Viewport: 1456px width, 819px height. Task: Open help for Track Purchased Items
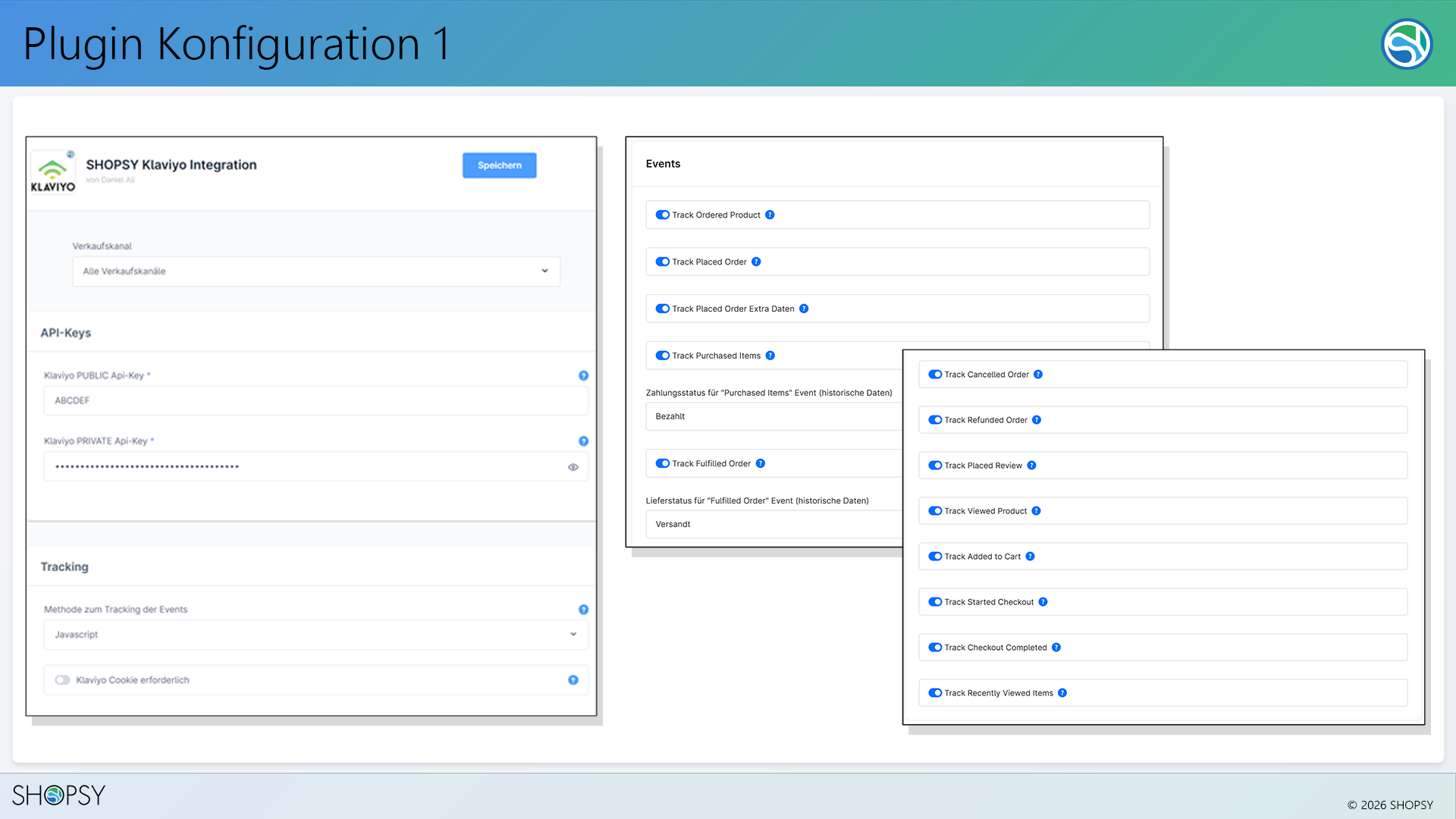click(x=770, y=356)
